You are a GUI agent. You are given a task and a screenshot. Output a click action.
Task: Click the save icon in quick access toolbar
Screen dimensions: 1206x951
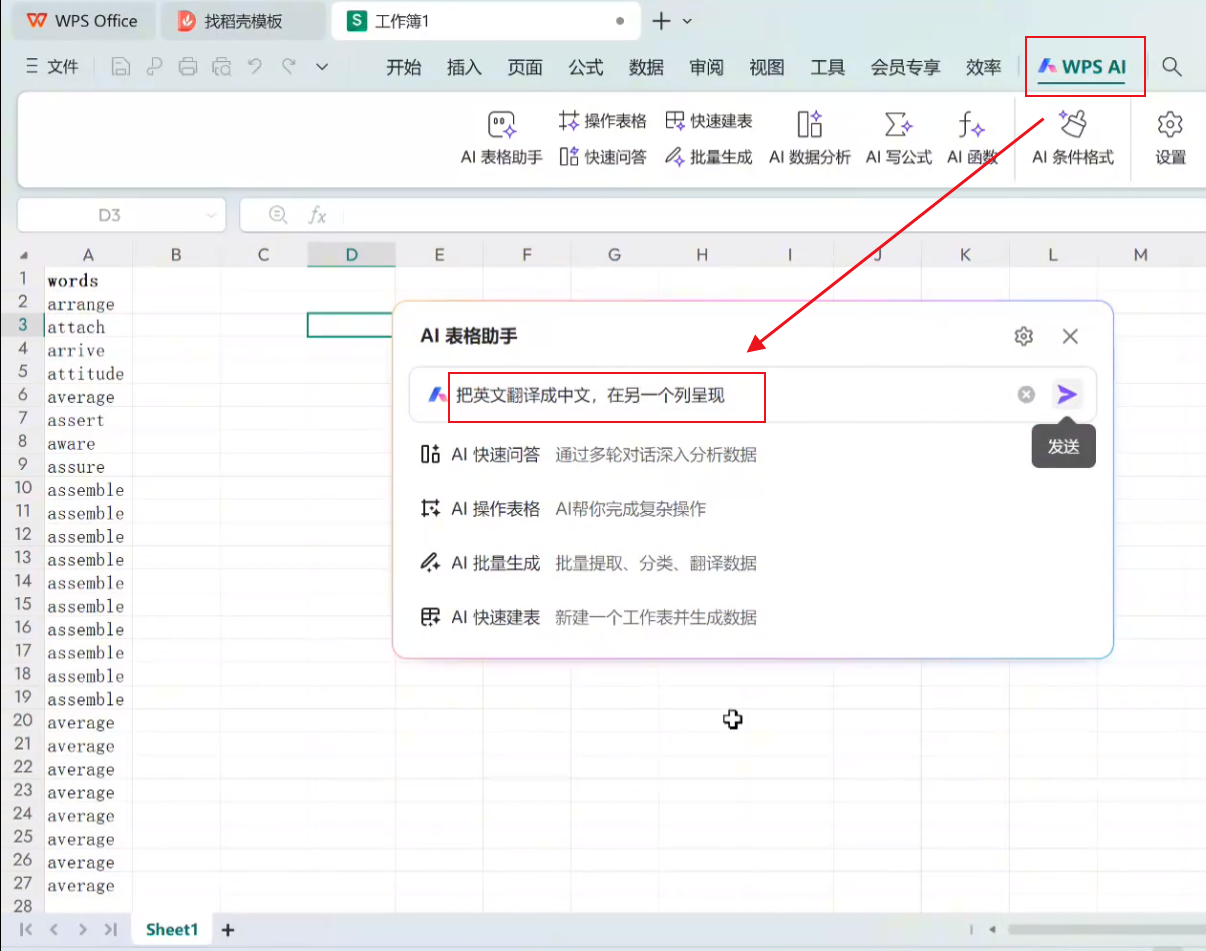[120, 67]
